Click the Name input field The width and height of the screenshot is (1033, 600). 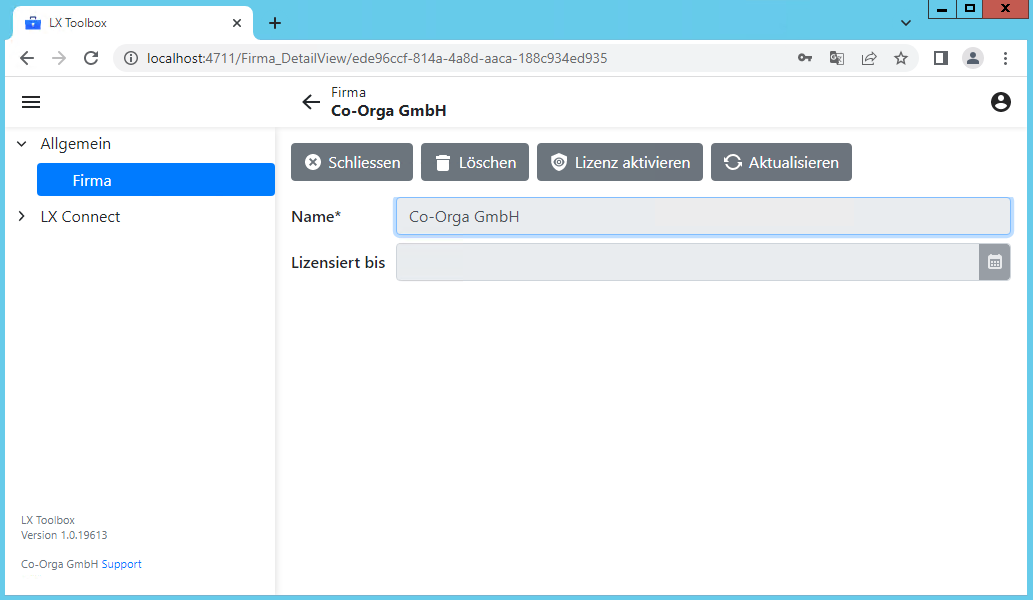click(x=702, y=216)
